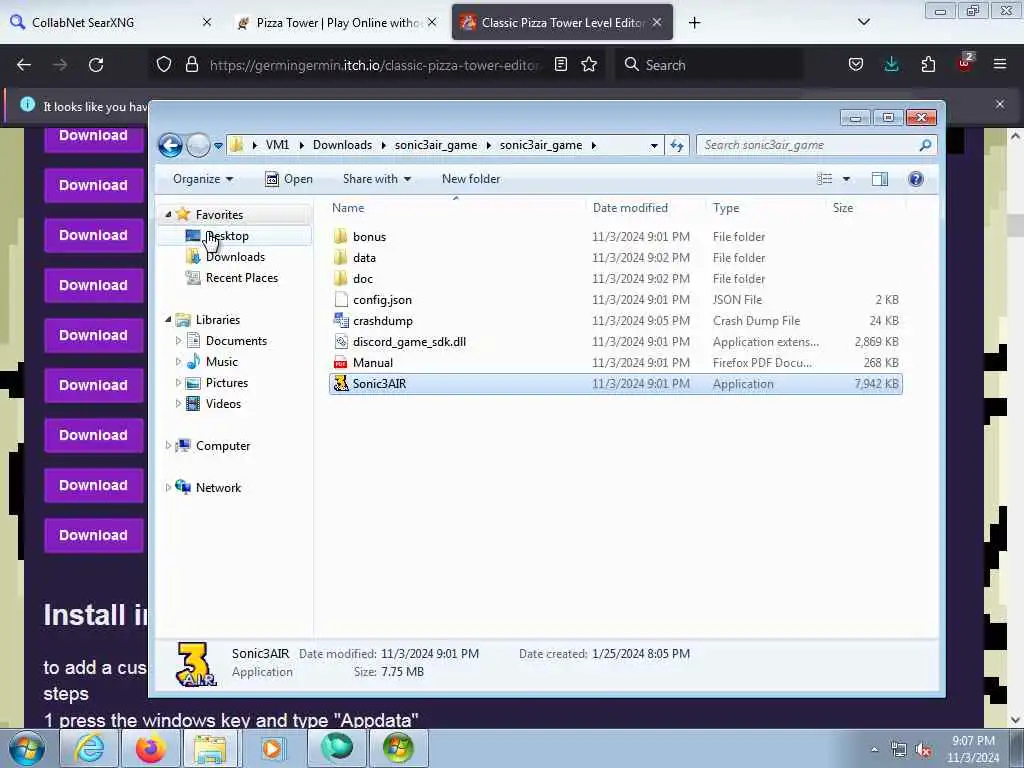Sort by Size column header
The height and width of the screenshot is (768, 1024).
842,208
